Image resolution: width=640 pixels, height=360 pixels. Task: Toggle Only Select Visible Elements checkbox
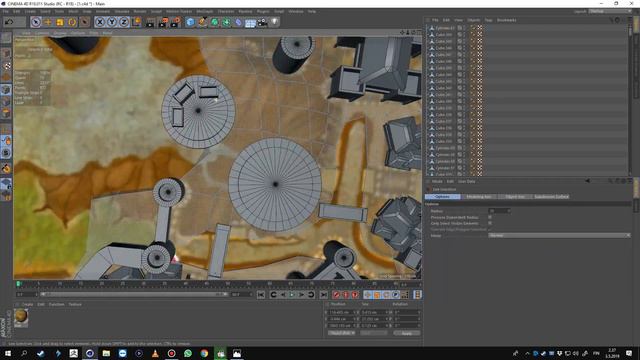(490, 223)
